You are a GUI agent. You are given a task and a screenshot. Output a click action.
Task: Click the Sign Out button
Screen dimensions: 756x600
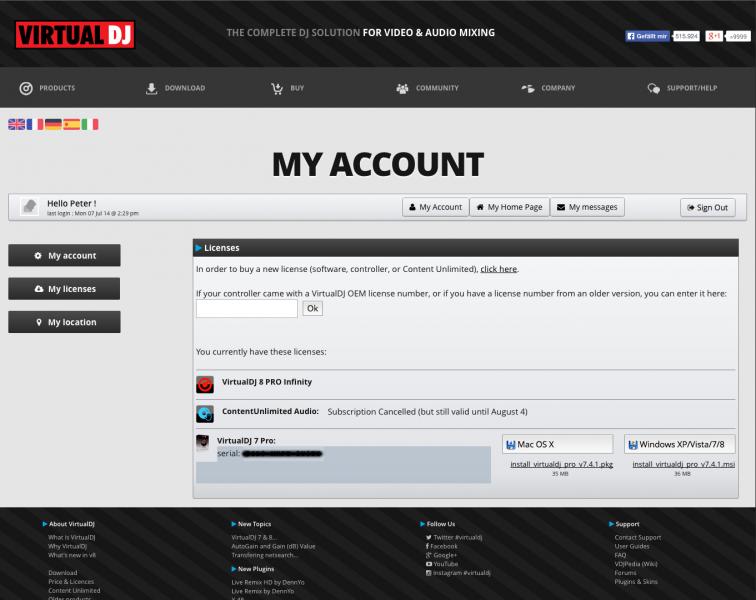click(708, 207)
